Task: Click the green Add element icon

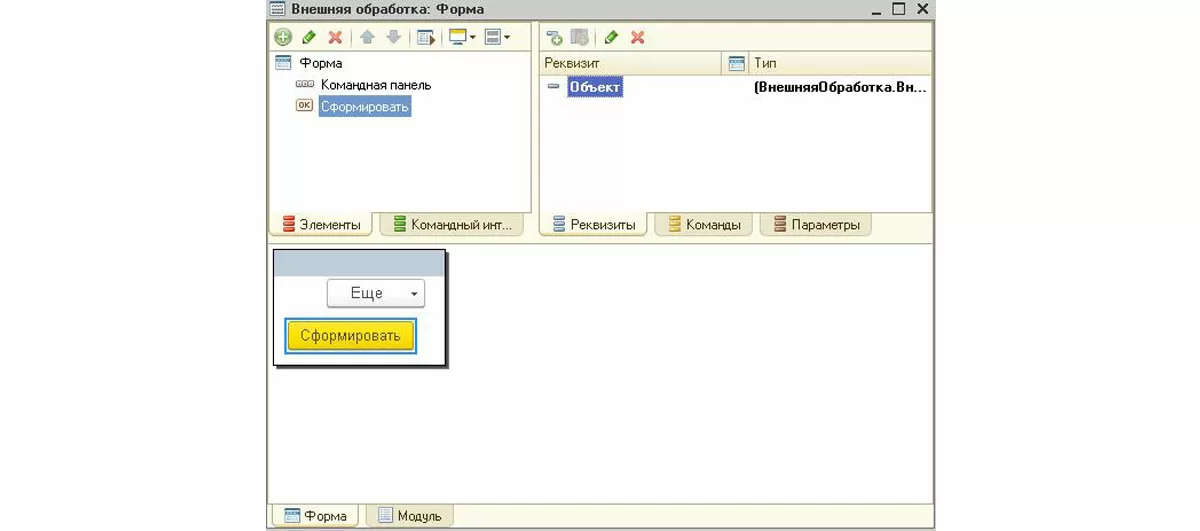Action: click(x=283, y=37)
